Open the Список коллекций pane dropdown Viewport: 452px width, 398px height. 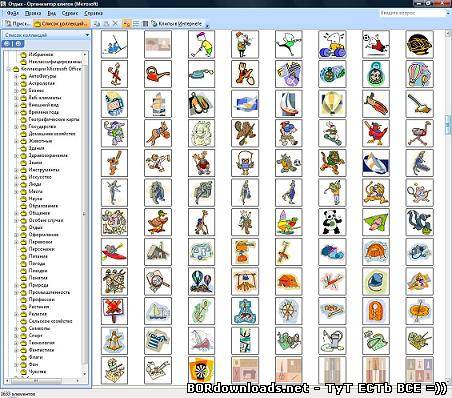point(87,35)
